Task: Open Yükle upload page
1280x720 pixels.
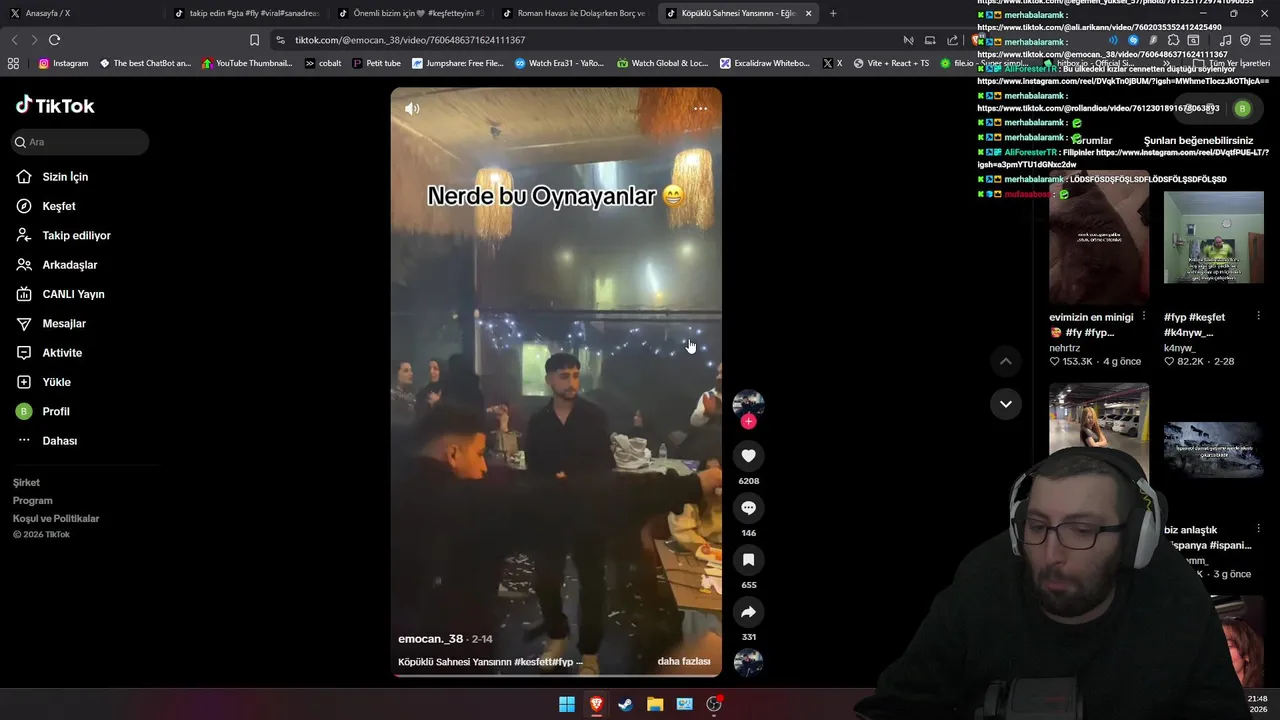Action: point(56,382)
